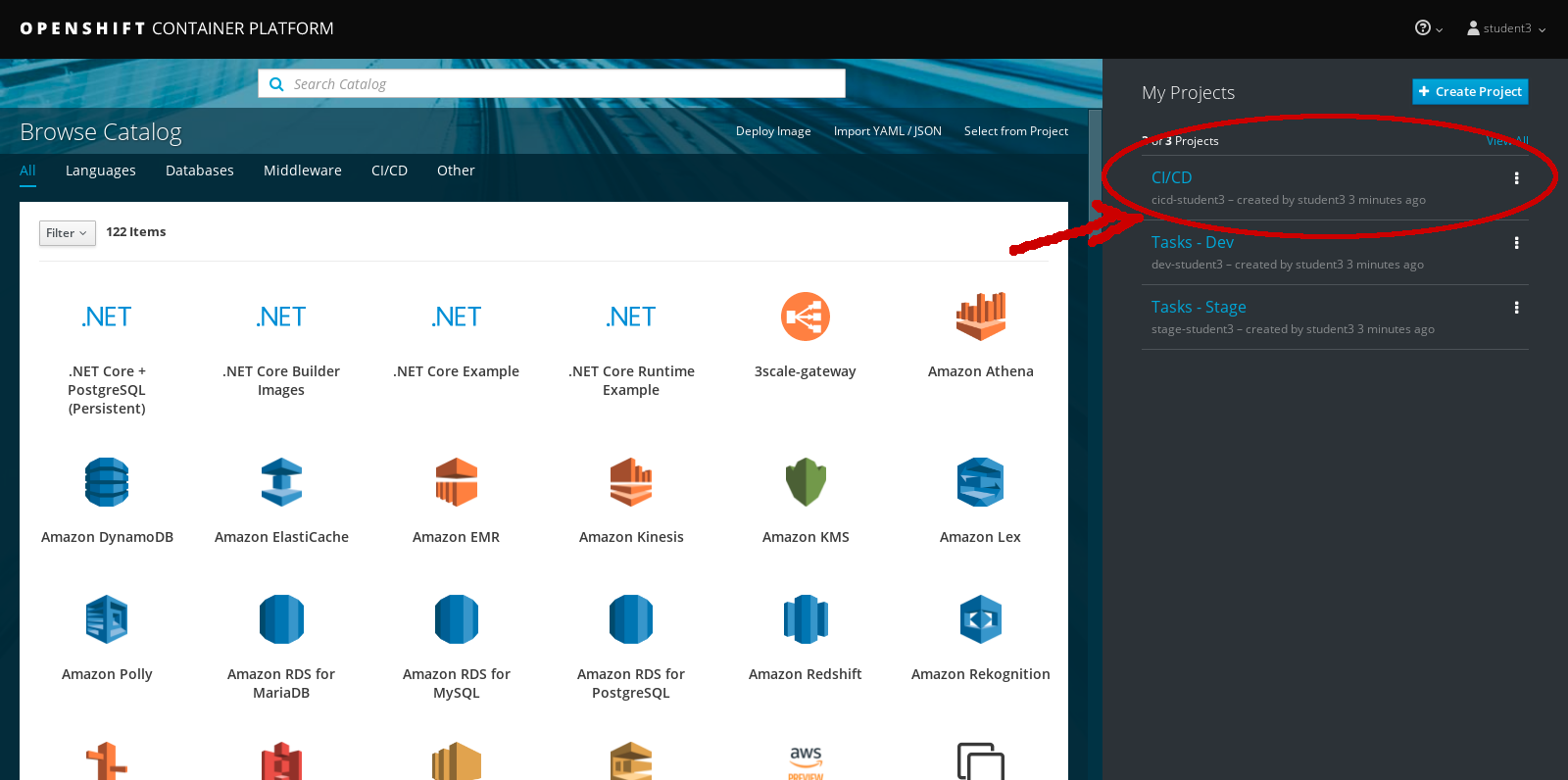Open the aws preview catalog icon

(x=806, y=762)
